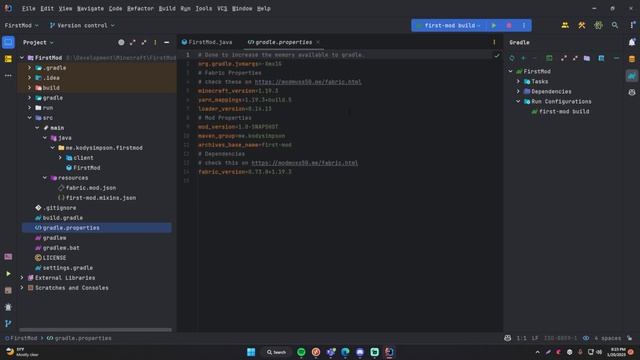The image size is (640, 360).
Task: Expand all in Project panel
Action: pyautogui.click(x=133, y=42)
